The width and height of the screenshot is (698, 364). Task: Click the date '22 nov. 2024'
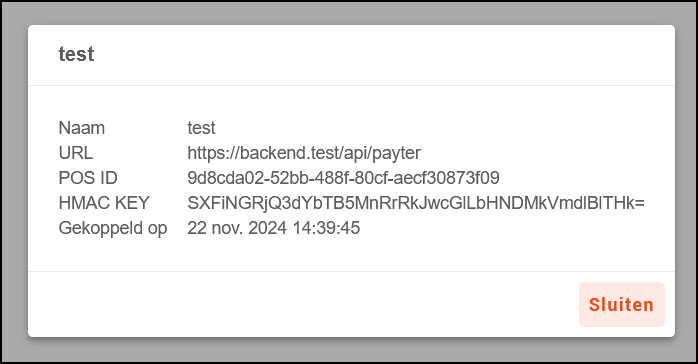237,228
